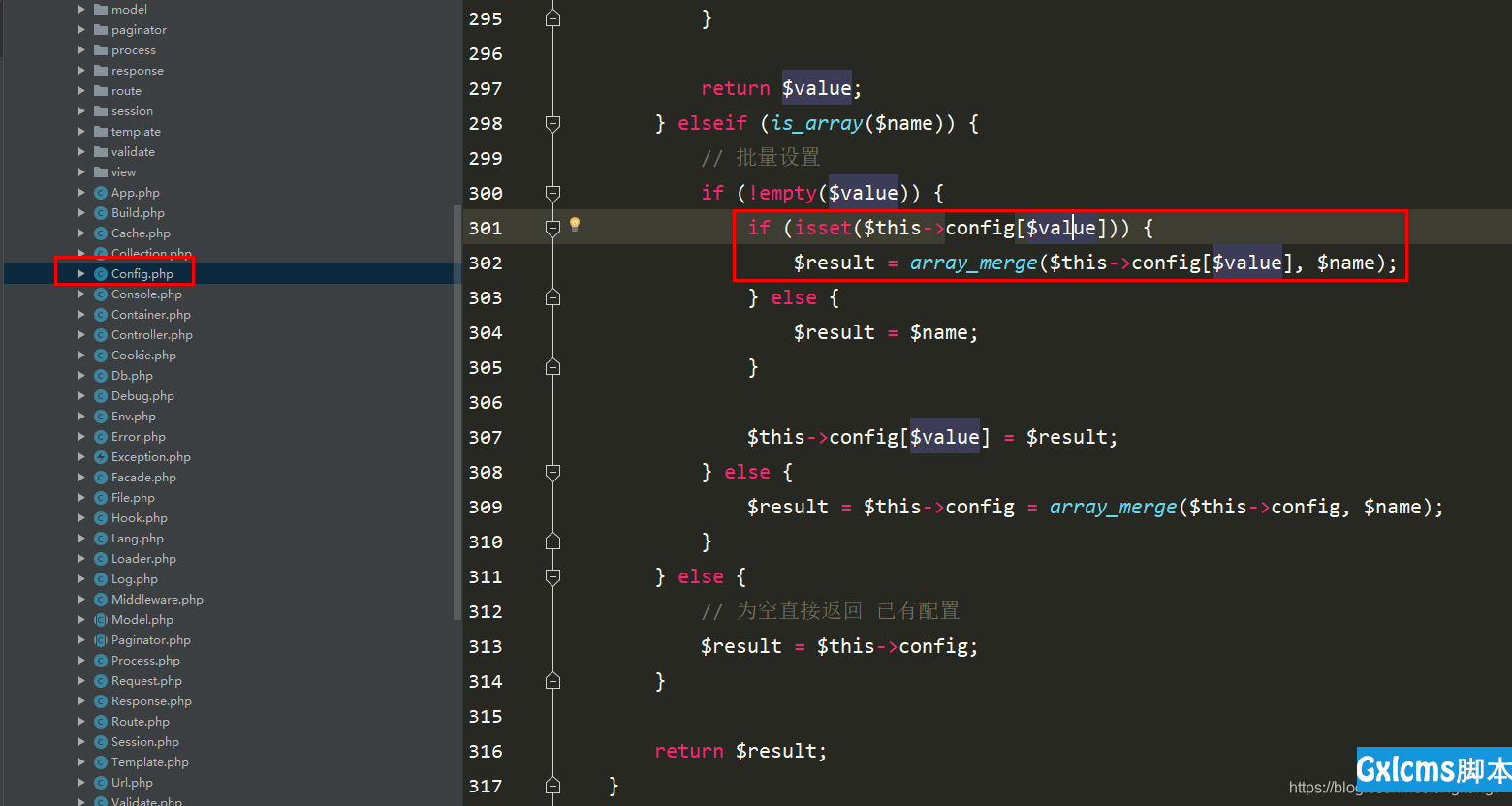Click the App.php class icon
This screenshot has height=806, width=1512.
(x=101, y=193)
